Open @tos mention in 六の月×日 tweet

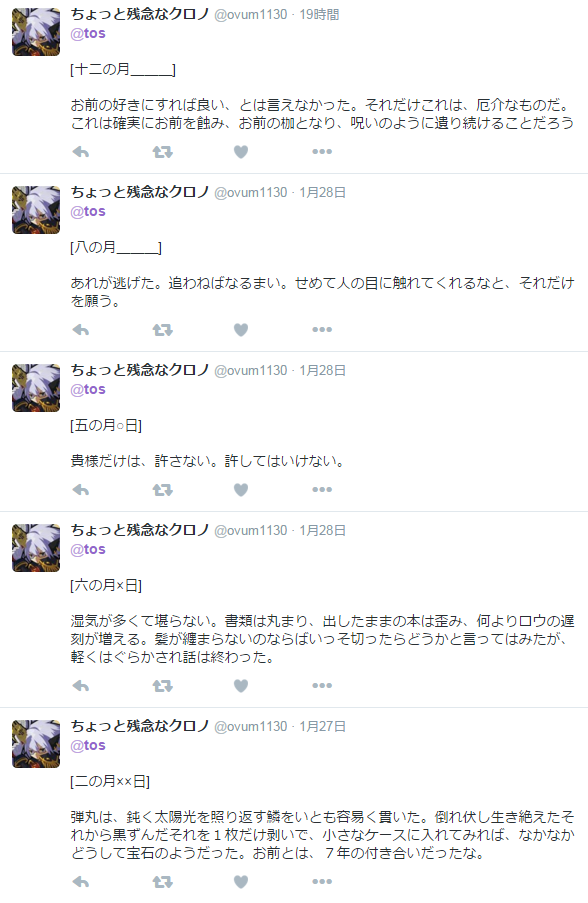click(88, 549)
